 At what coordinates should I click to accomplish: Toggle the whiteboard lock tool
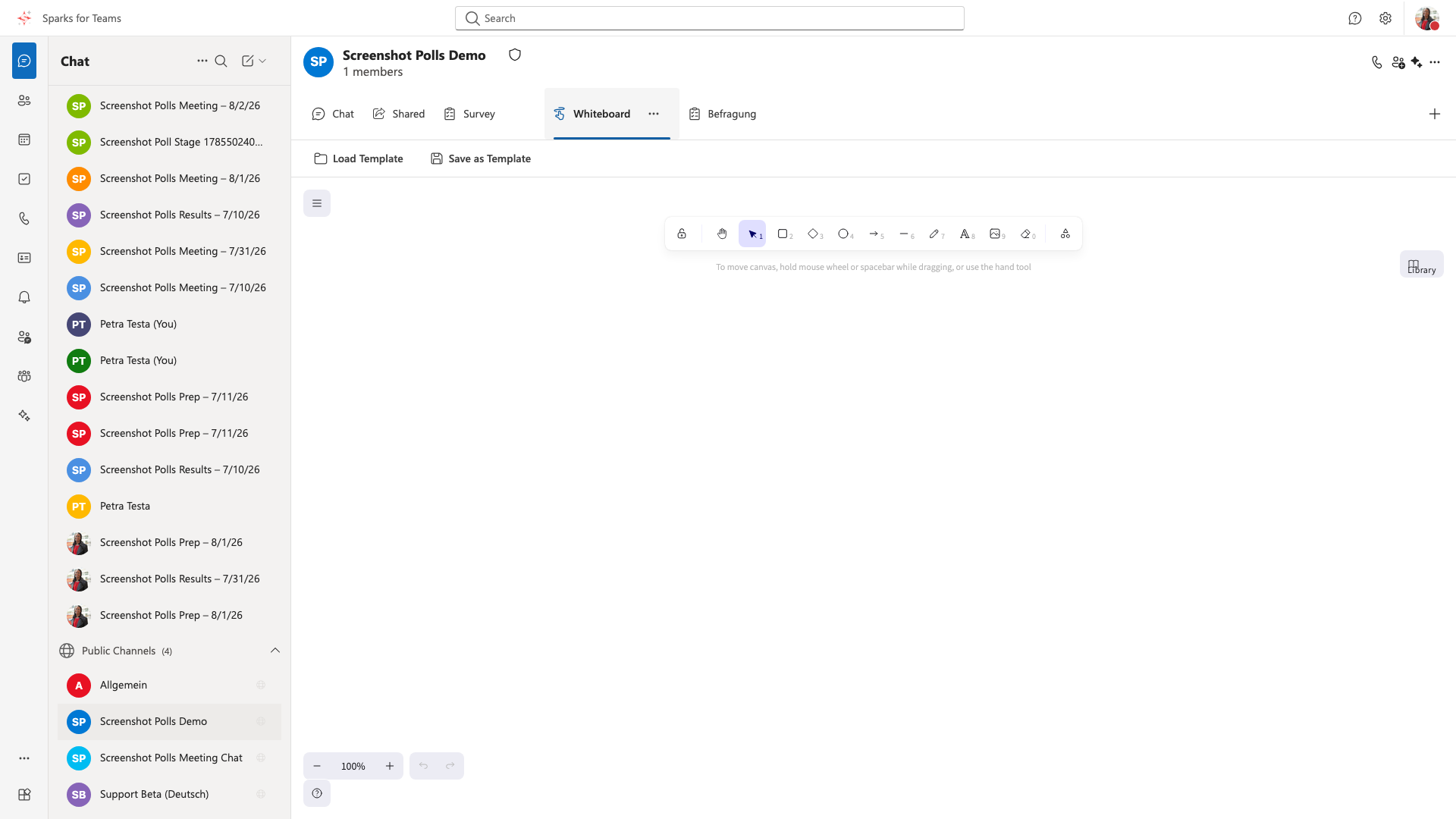(682, 234)
